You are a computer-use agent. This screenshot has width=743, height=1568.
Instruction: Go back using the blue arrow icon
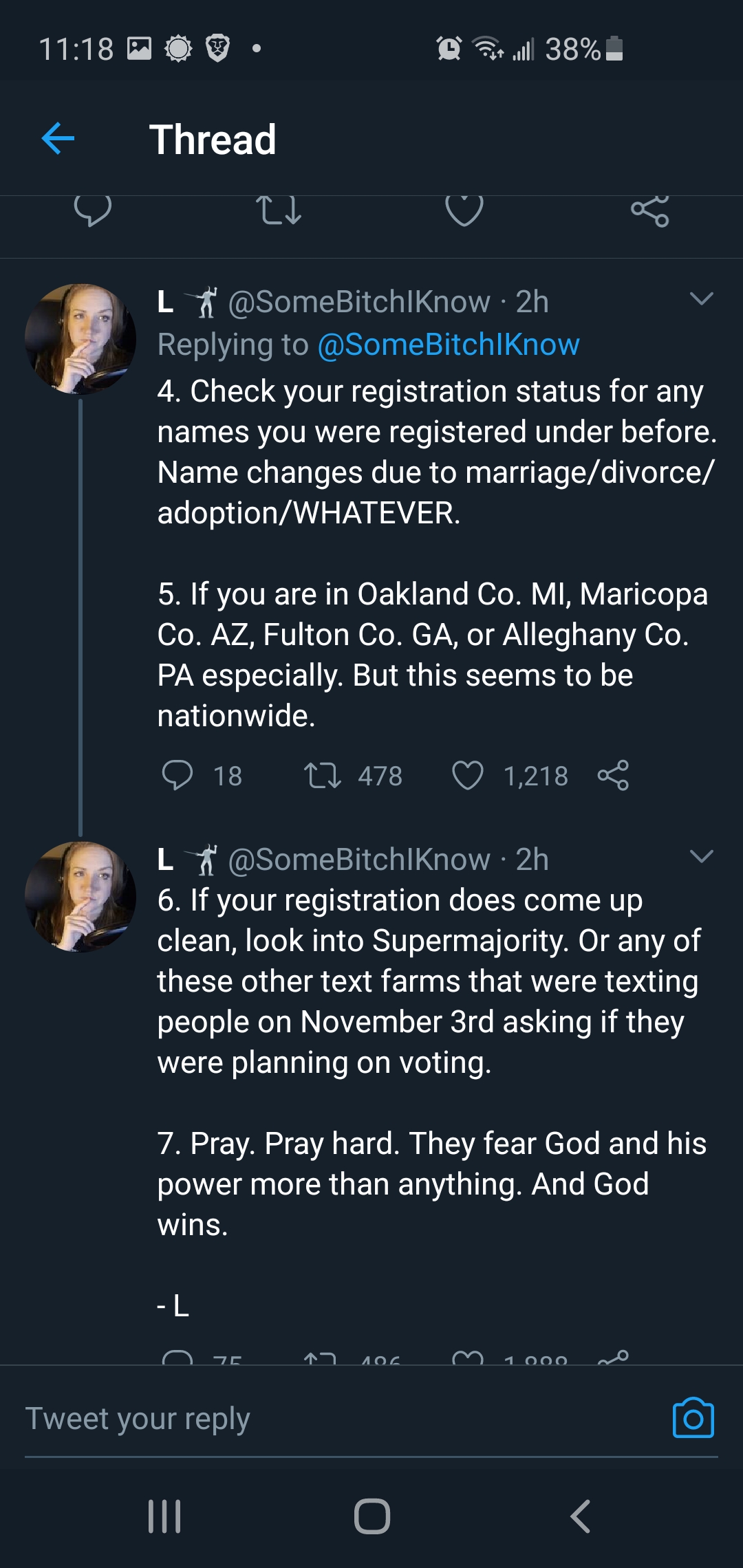coord(58,139)
